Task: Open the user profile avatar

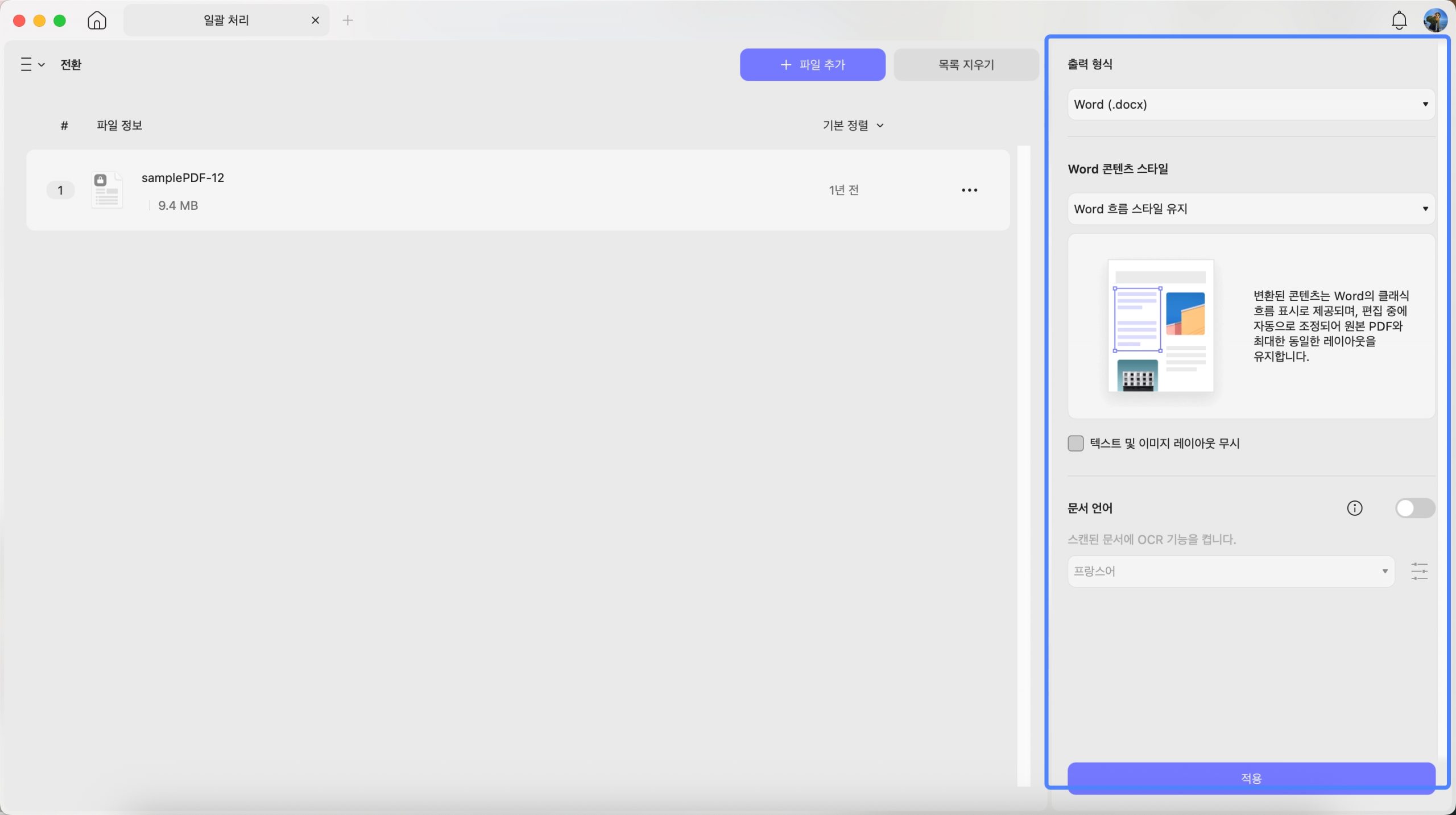Action: (1434, 20)
